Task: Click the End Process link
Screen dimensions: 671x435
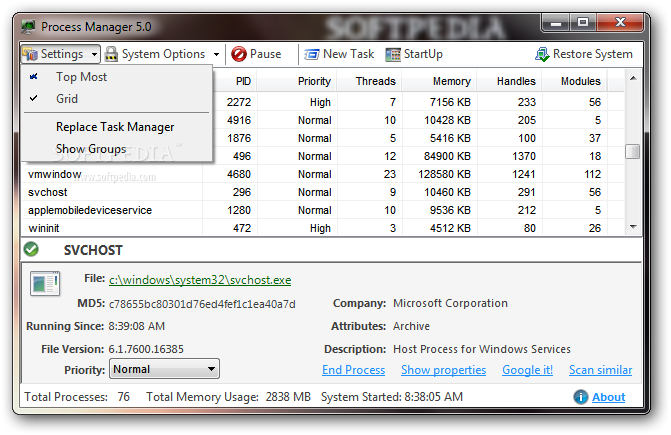Action: point(353,370)
